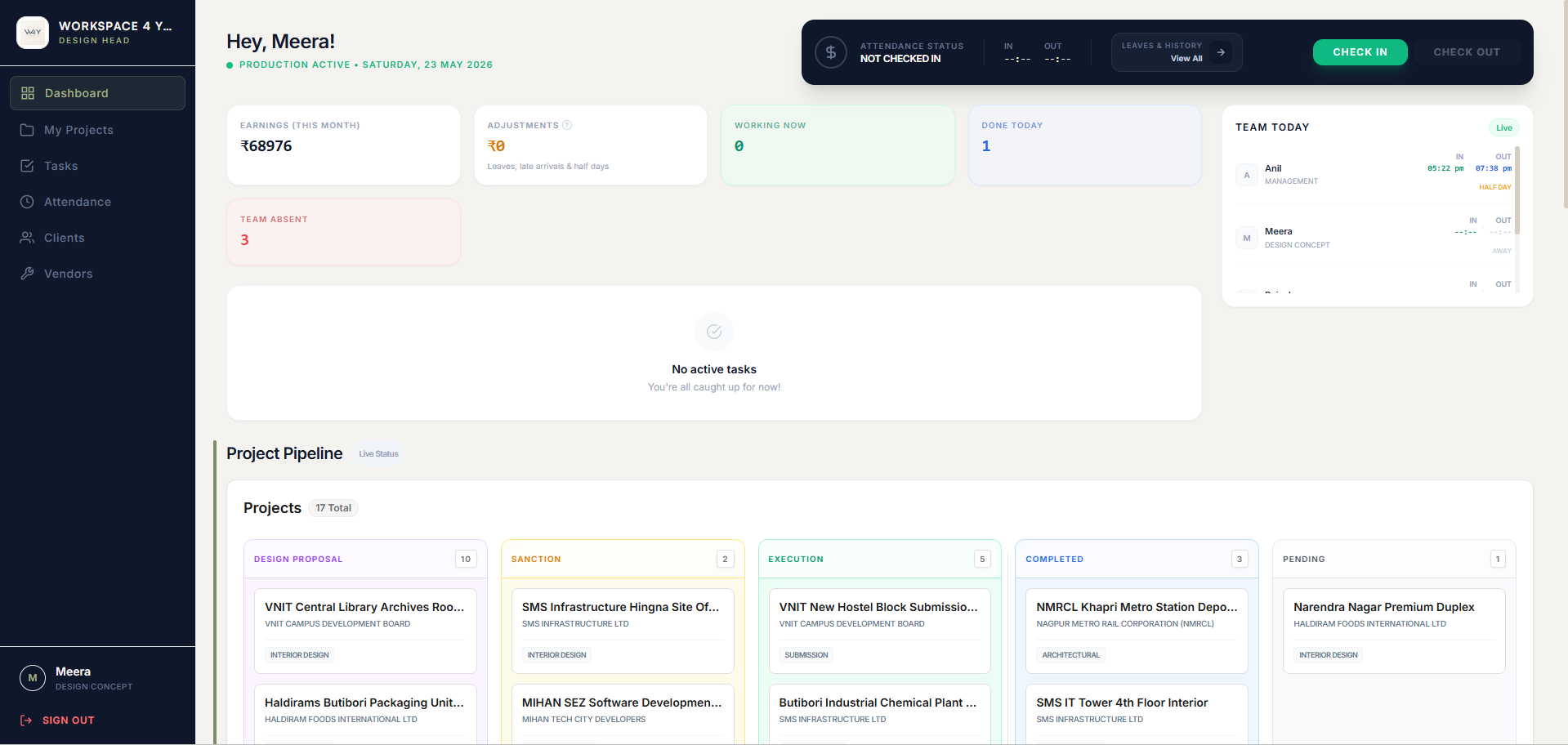This screenshot has height=745, width=1568.
Task: Click the Attendance clock icon
Action: pos(27,202)
